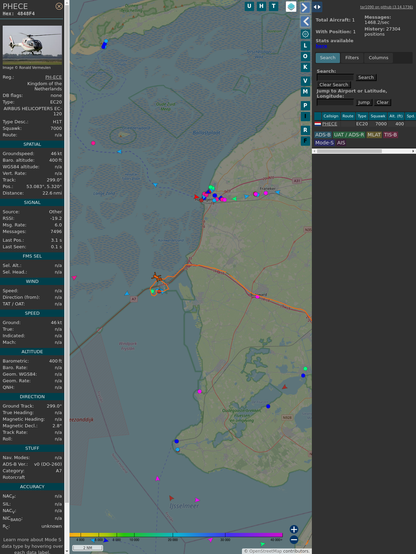Click the ACCURACY section header

tap(32, 487)
